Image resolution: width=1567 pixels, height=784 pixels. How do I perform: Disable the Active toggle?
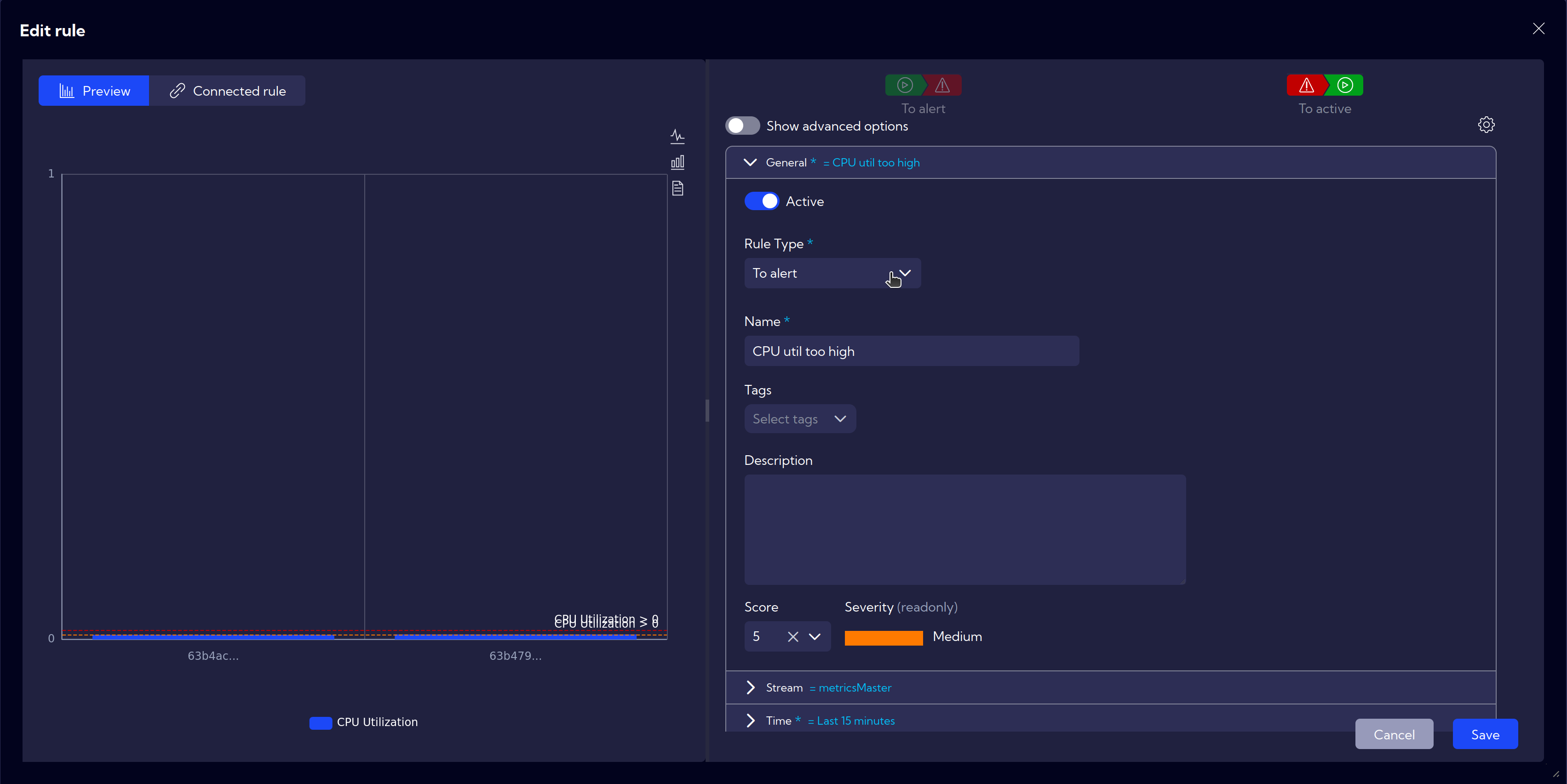[x=761, y=201]
